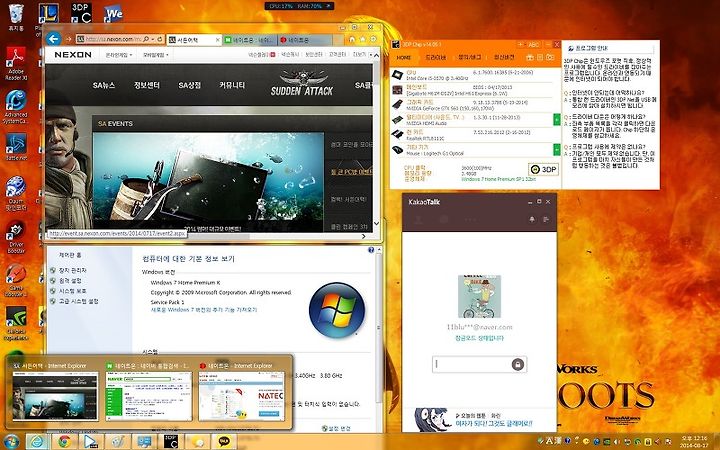
Task: Select 네이트온 Internet Explorer preview thumbnail
Action: 242,396
